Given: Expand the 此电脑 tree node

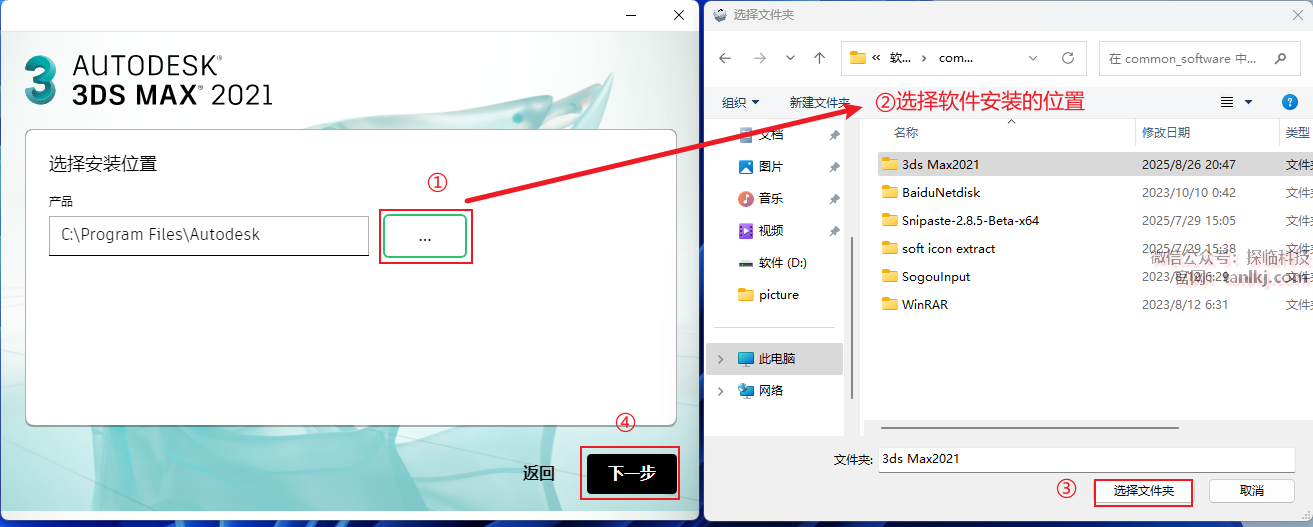Looking at the screenshot, I should tap(720, 358).
